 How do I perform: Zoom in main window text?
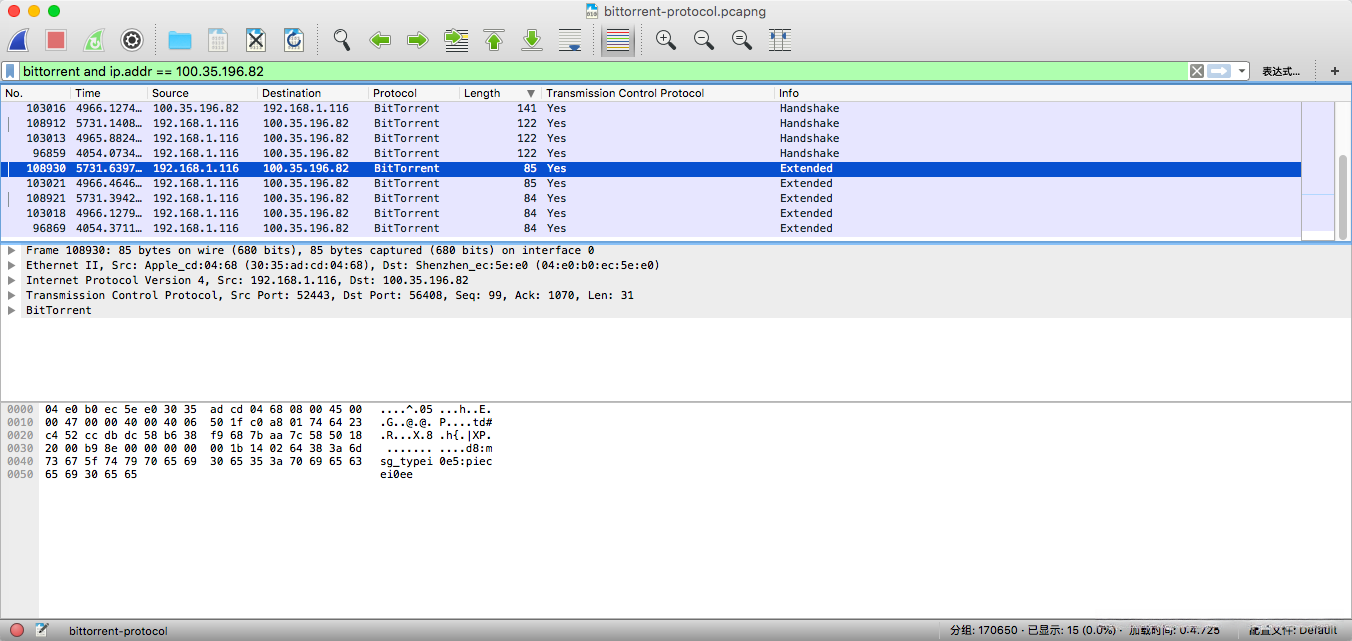click(x=666, y=41)
